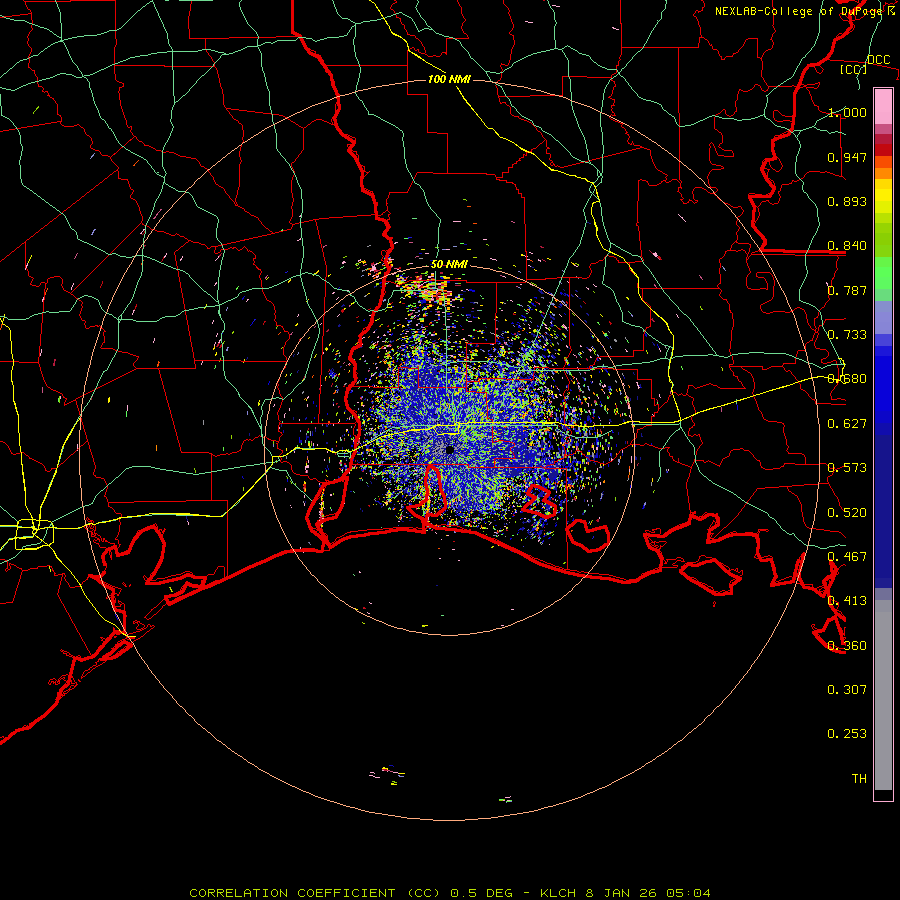Image resolution: width=900 pixels, height=900 pixels.
Task: Pick the gray segment of color scale
Action: click(883, 695)
